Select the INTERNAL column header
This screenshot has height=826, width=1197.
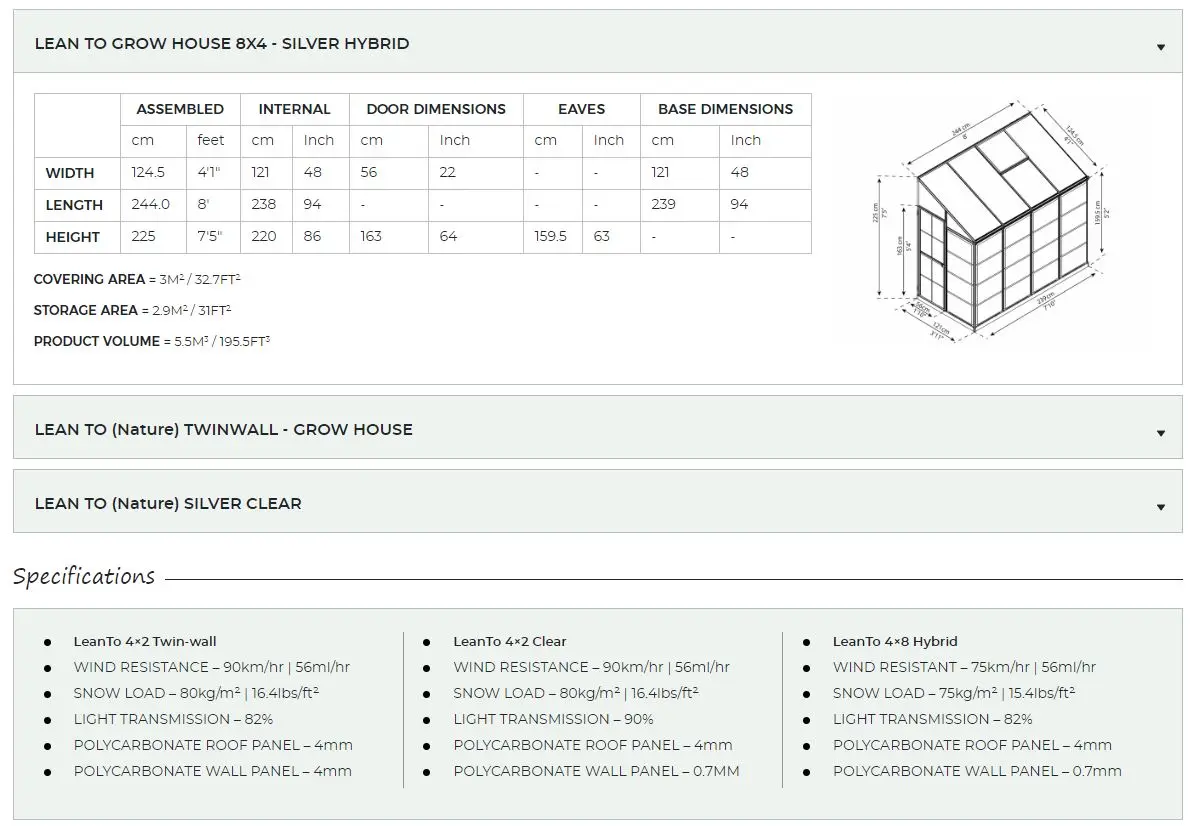(x=295, y=109)
